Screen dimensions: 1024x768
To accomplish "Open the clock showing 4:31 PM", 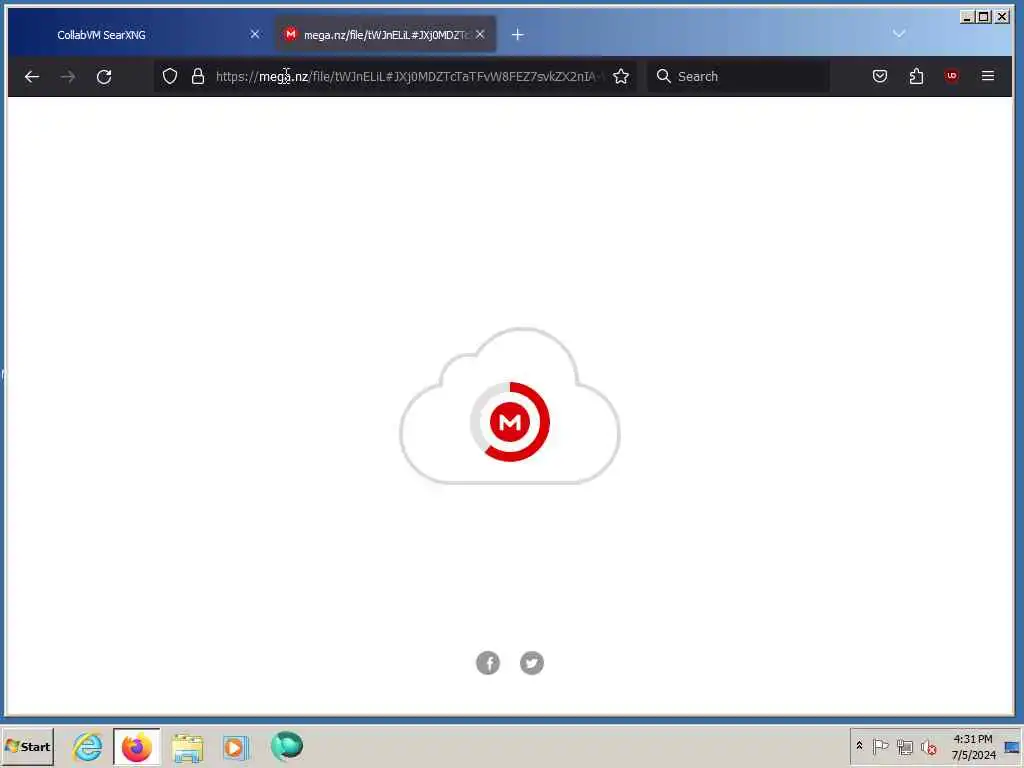I will [x=973, y=746].
